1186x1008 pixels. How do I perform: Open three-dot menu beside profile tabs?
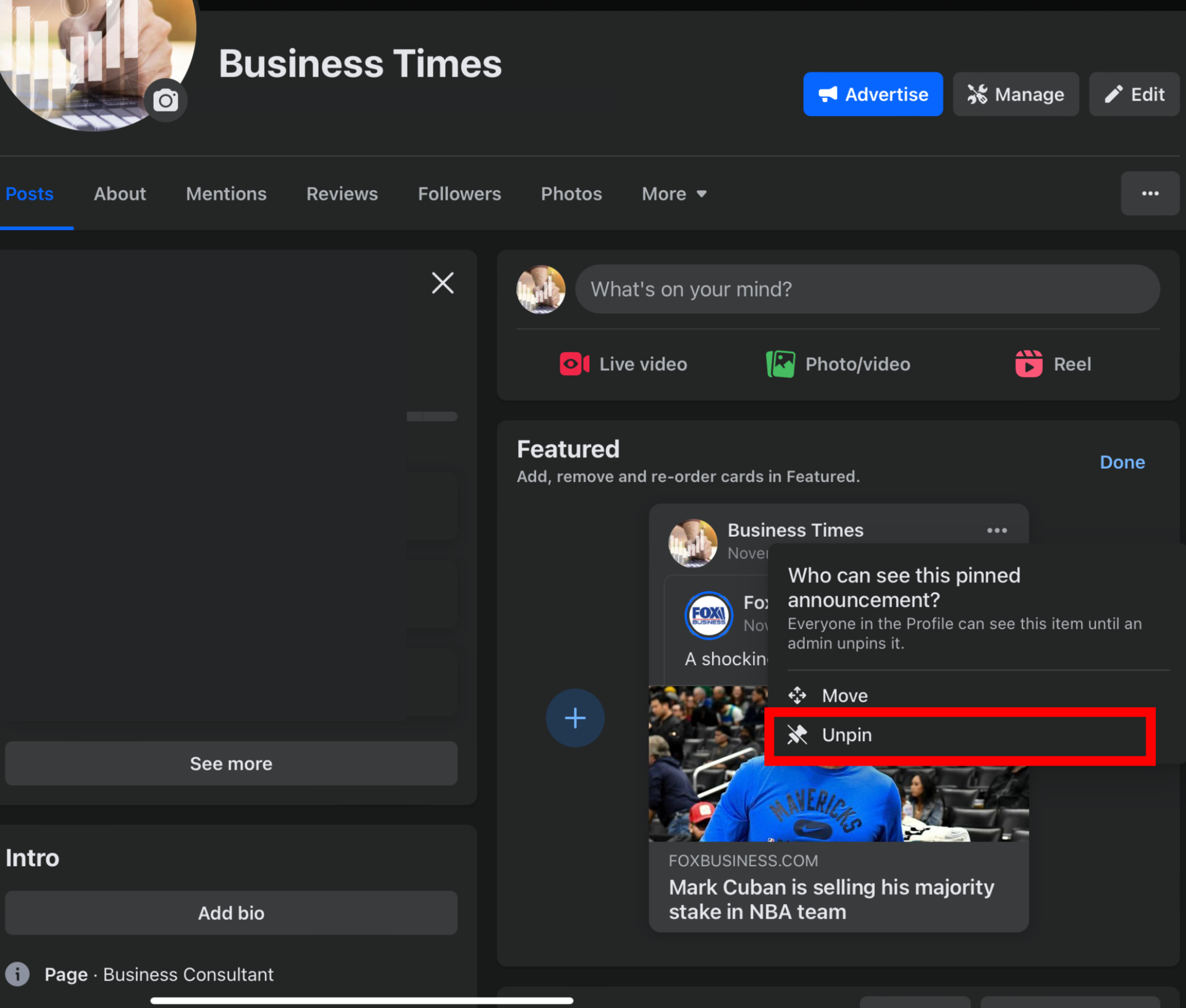coord(1149,194)
